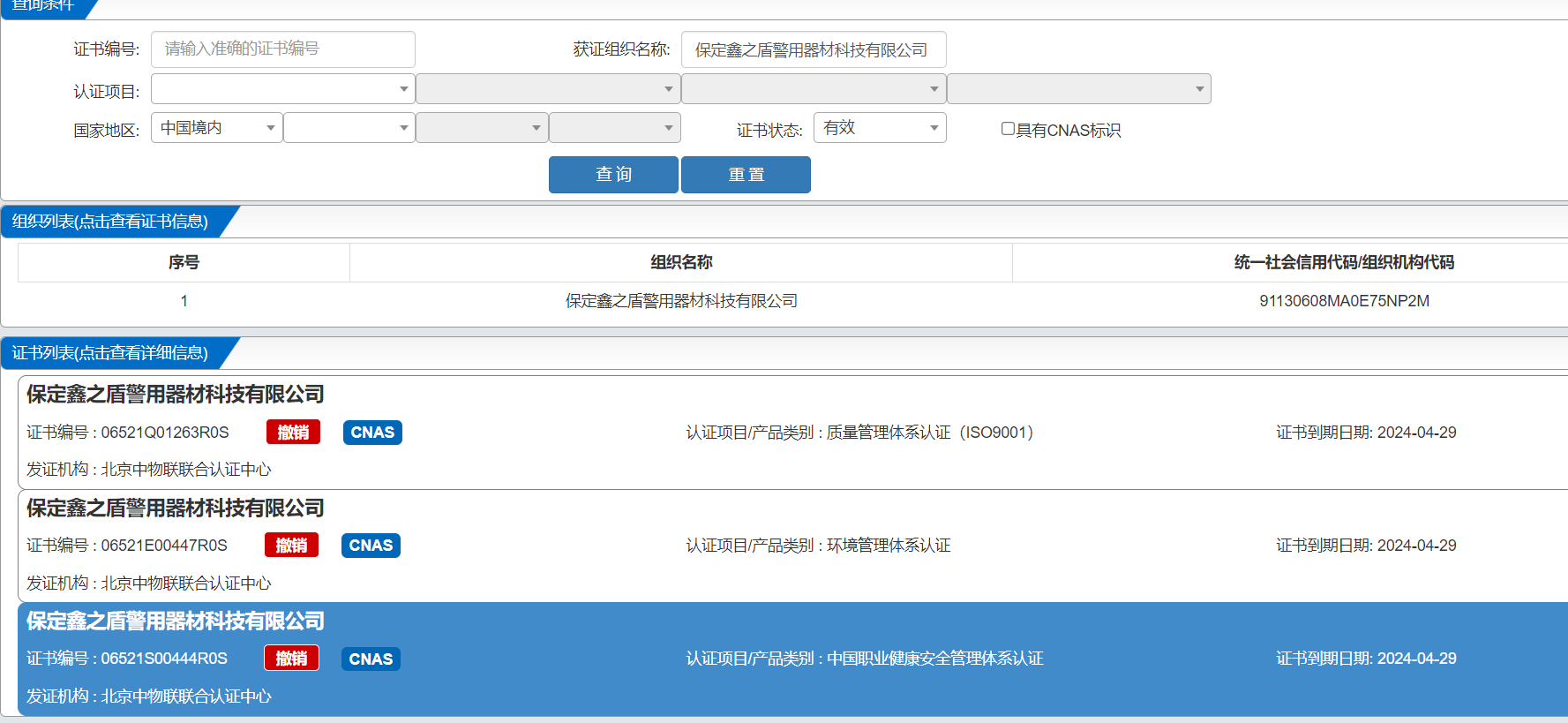
Task: Click 撤销 badge on certificate 06521E00447R0S
Action: 291,546
